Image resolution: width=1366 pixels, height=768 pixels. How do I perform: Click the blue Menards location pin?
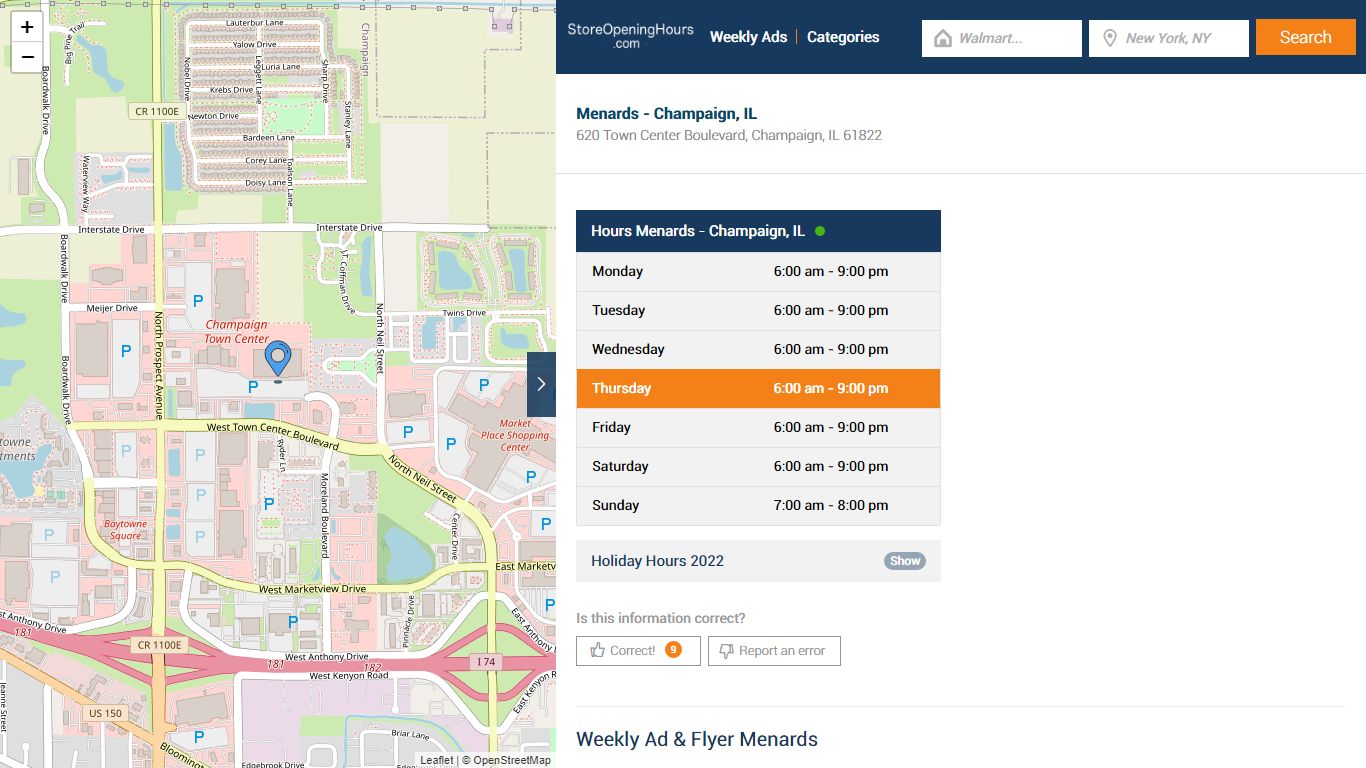(x=277, y=360)
